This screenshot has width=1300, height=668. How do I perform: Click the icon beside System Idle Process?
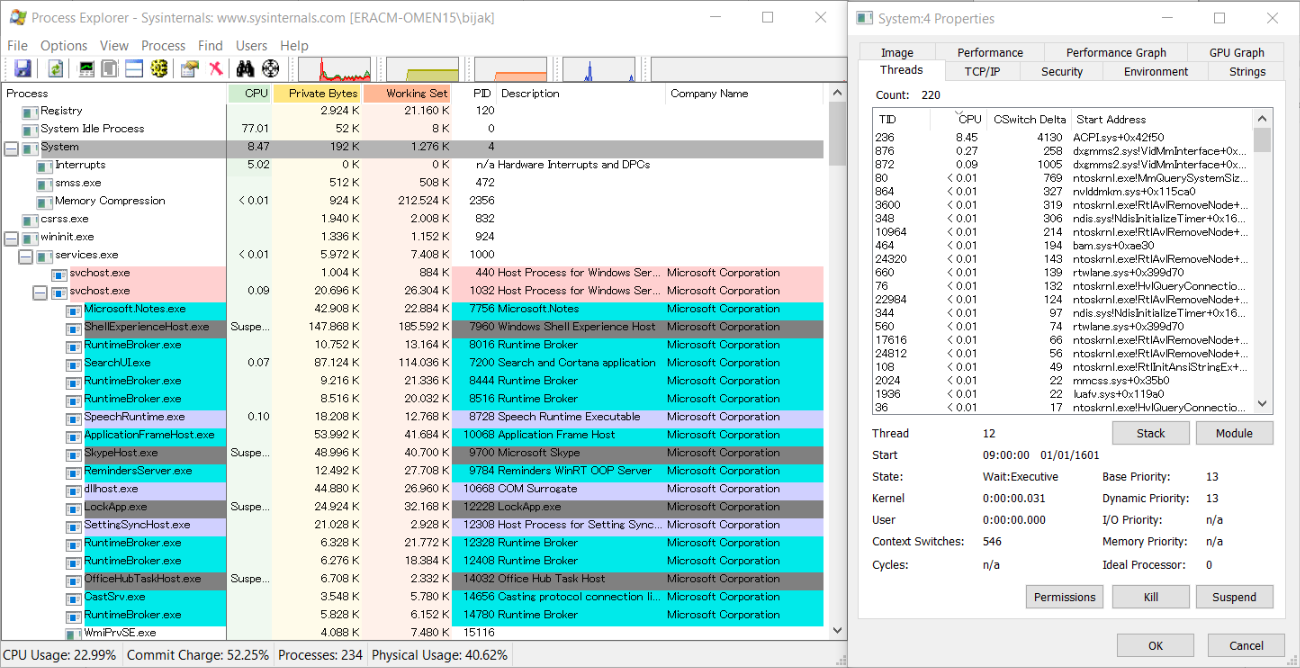[30, 129]
